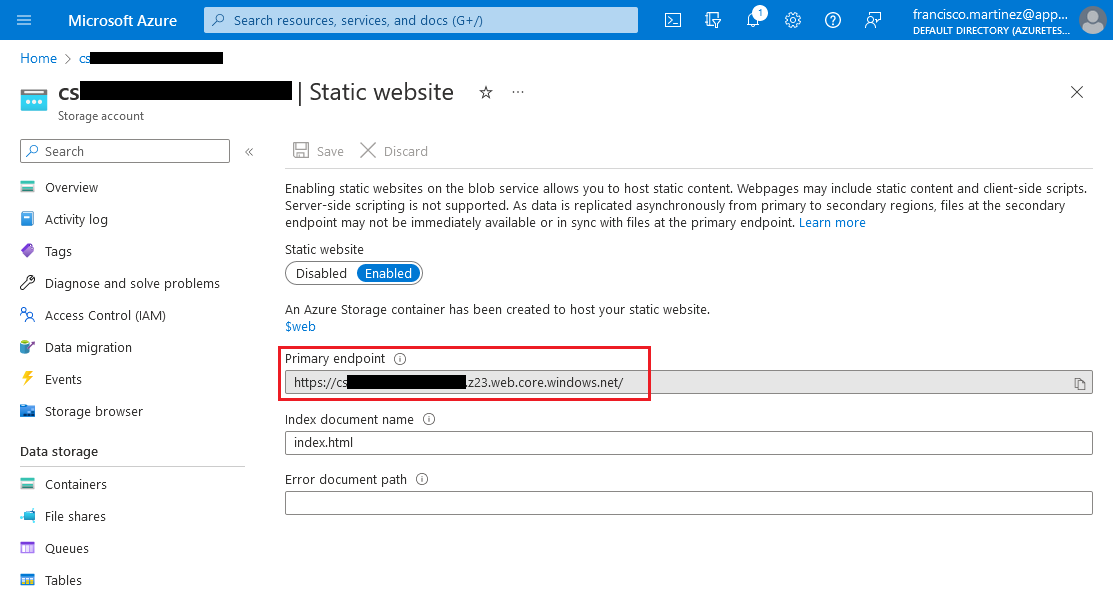Open the $web container link
The width and height of the screenshot is (1113, 596).
[x=300, y=326]
